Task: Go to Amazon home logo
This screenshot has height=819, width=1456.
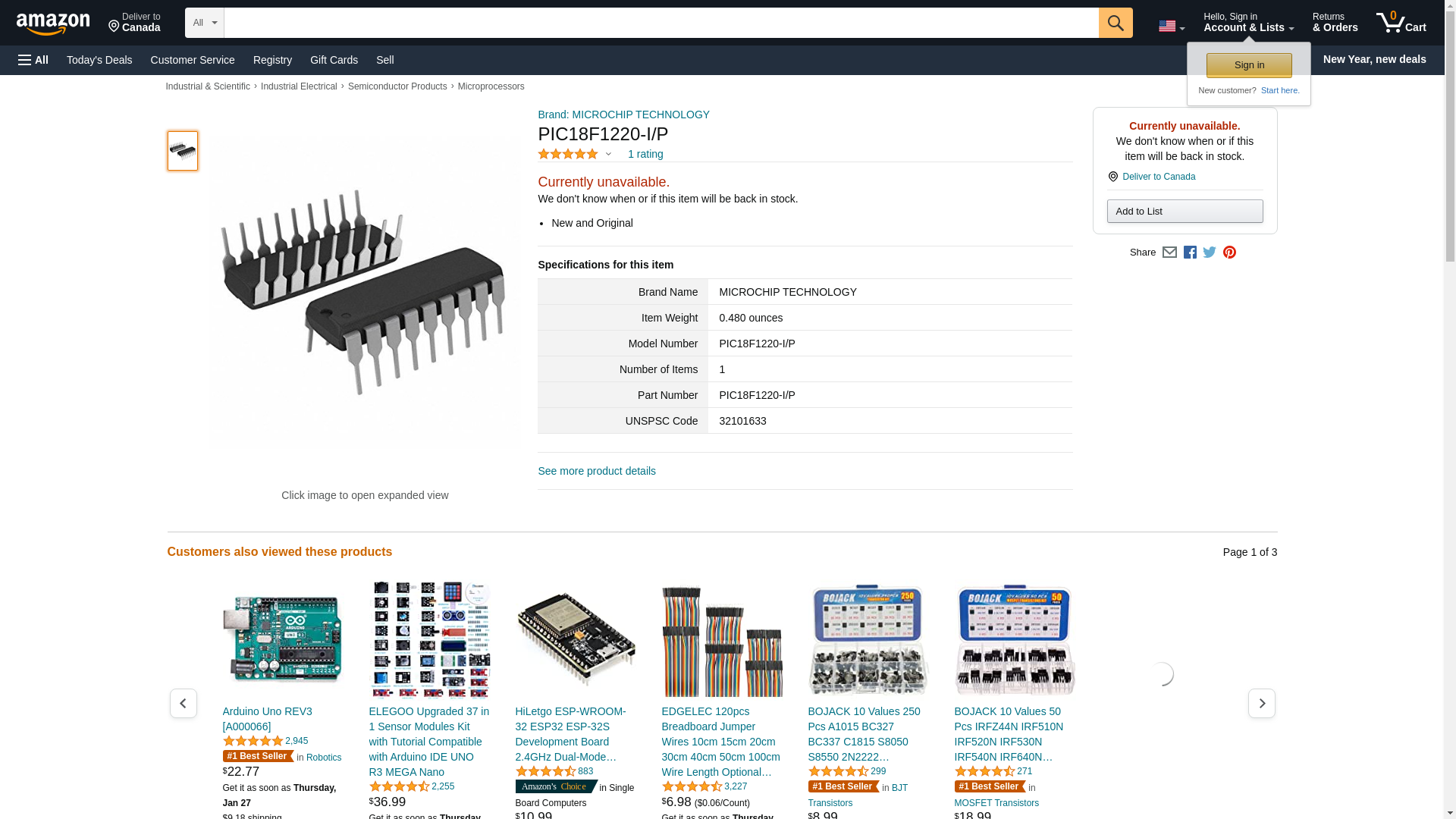Action: pyautogui.click(x=53, y=24)
